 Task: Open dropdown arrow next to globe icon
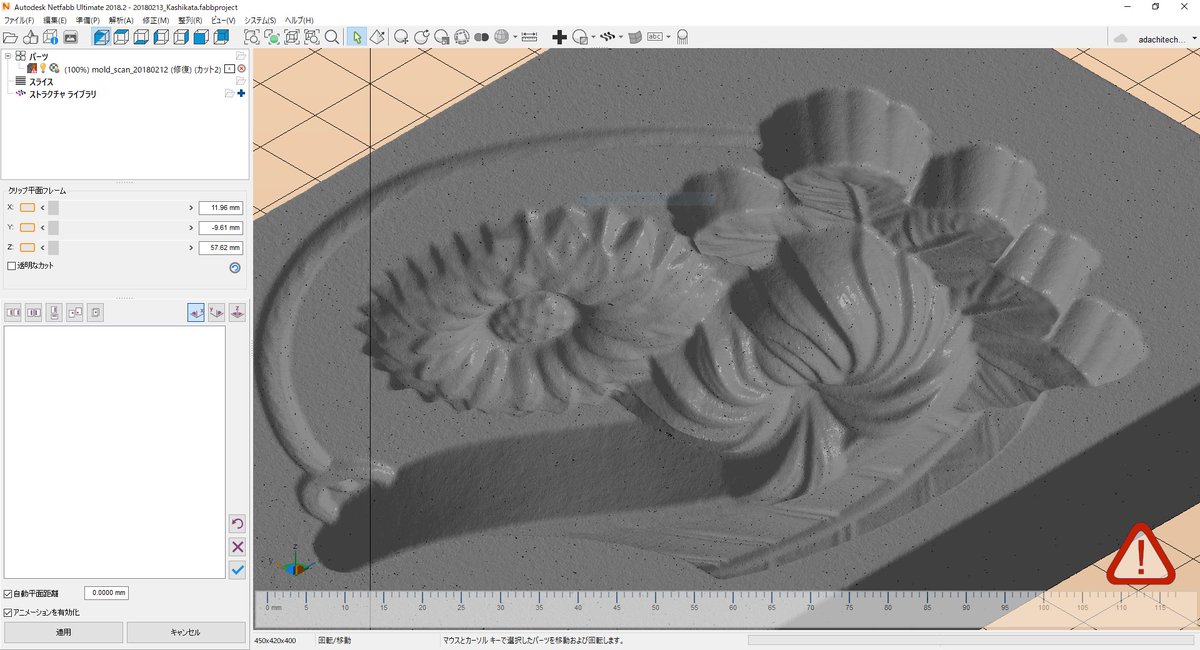516,37
